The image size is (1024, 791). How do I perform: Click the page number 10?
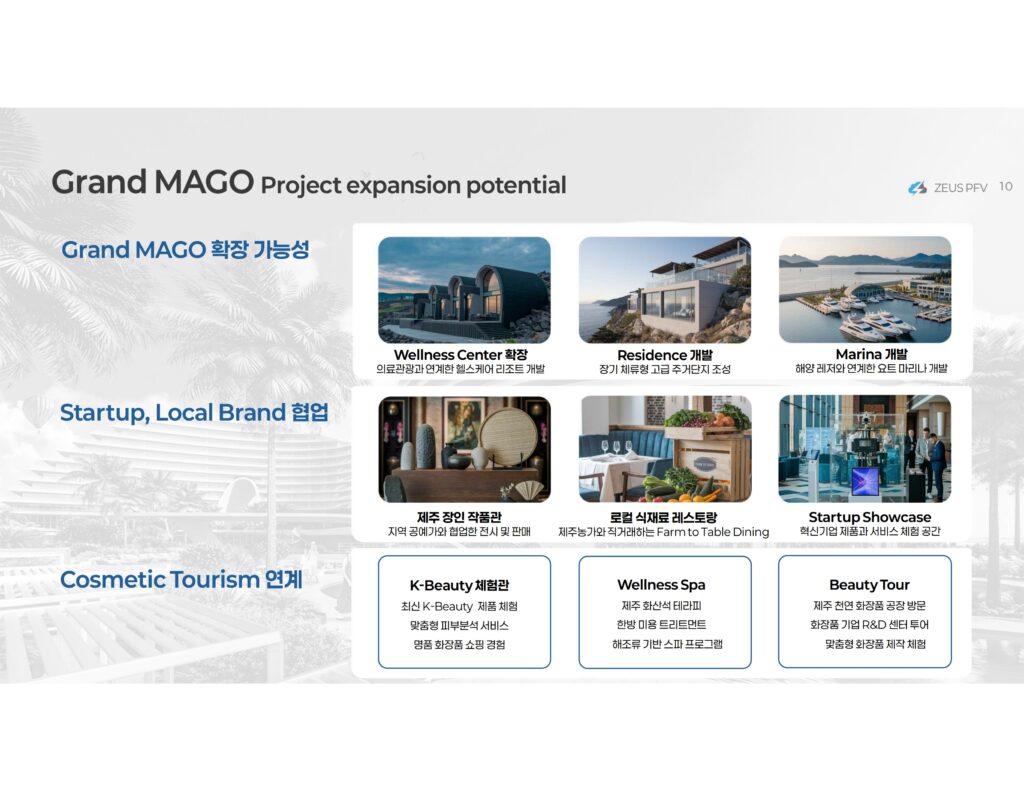[1006, 187]
